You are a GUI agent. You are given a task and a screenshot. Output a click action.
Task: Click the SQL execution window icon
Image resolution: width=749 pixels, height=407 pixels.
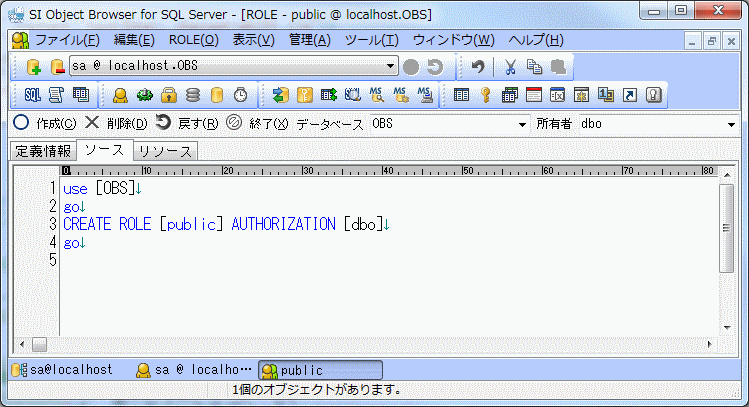(32, 95)
